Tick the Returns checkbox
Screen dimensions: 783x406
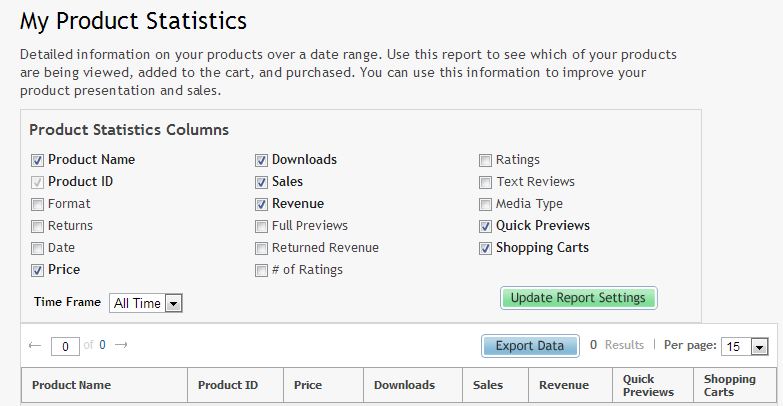click(x=38, y=226)
